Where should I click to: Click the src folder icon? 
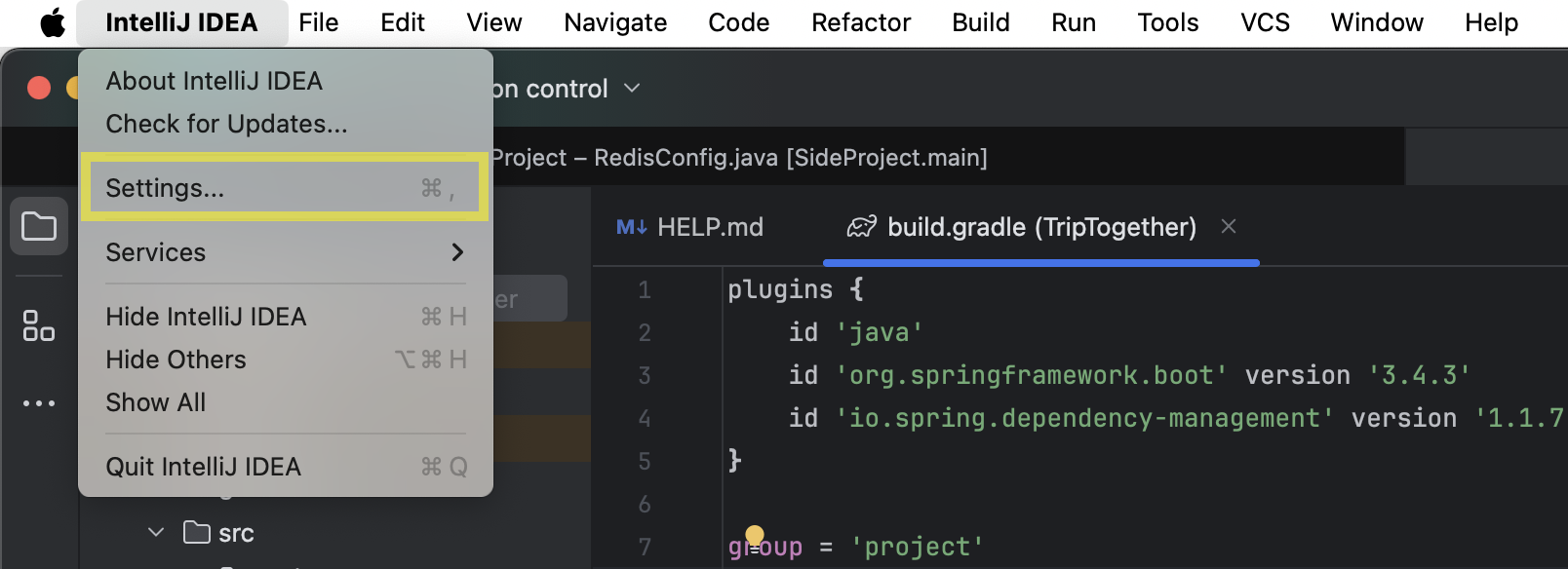(197, 533)
